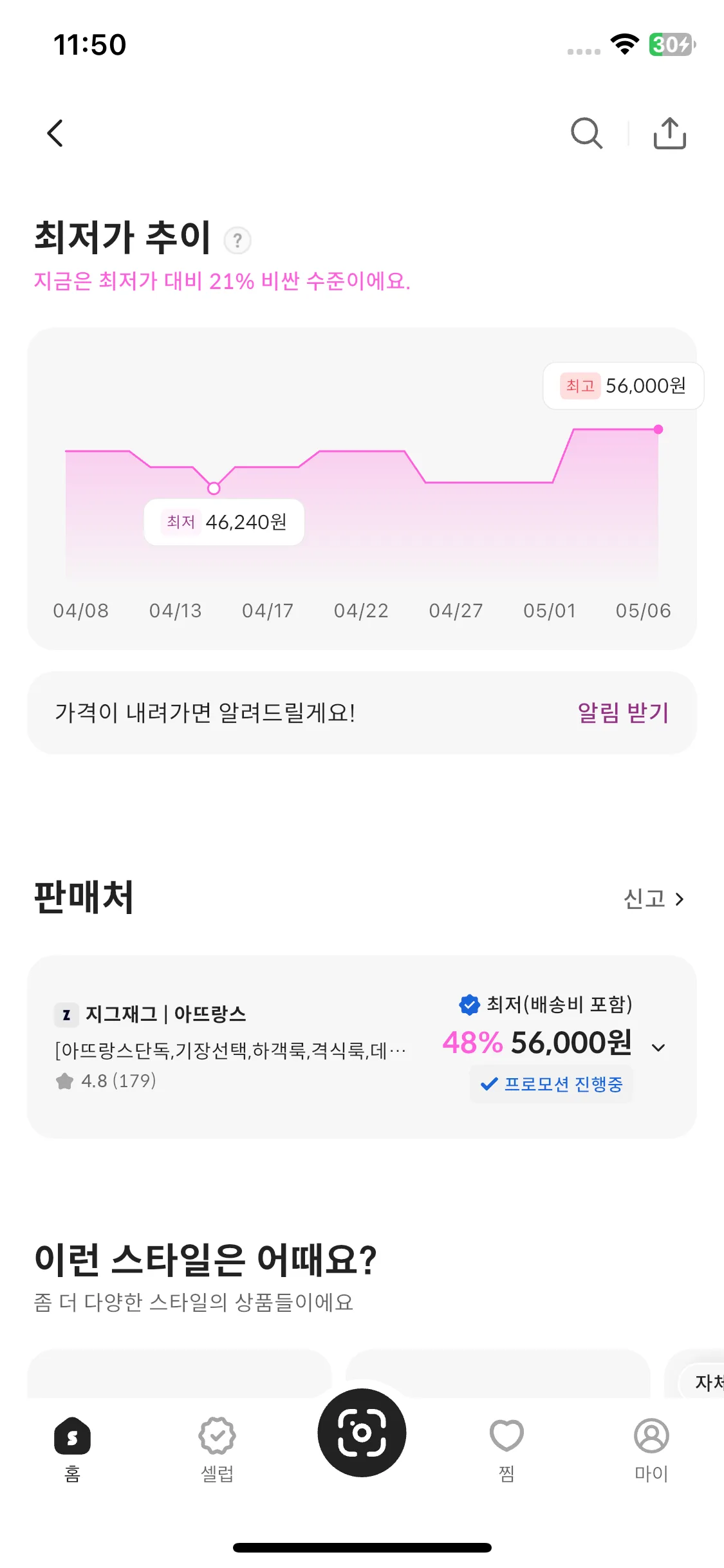Open help for 최저가 추이 question mark
The height and width of the screenshot is (1568, 724).
pos(237,240)
